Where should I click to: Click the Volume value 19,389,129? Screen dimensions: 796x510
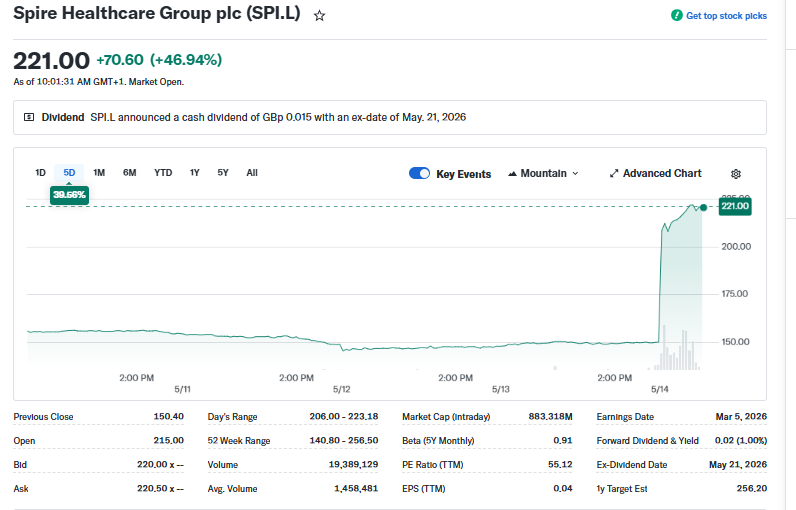[353, 464]
